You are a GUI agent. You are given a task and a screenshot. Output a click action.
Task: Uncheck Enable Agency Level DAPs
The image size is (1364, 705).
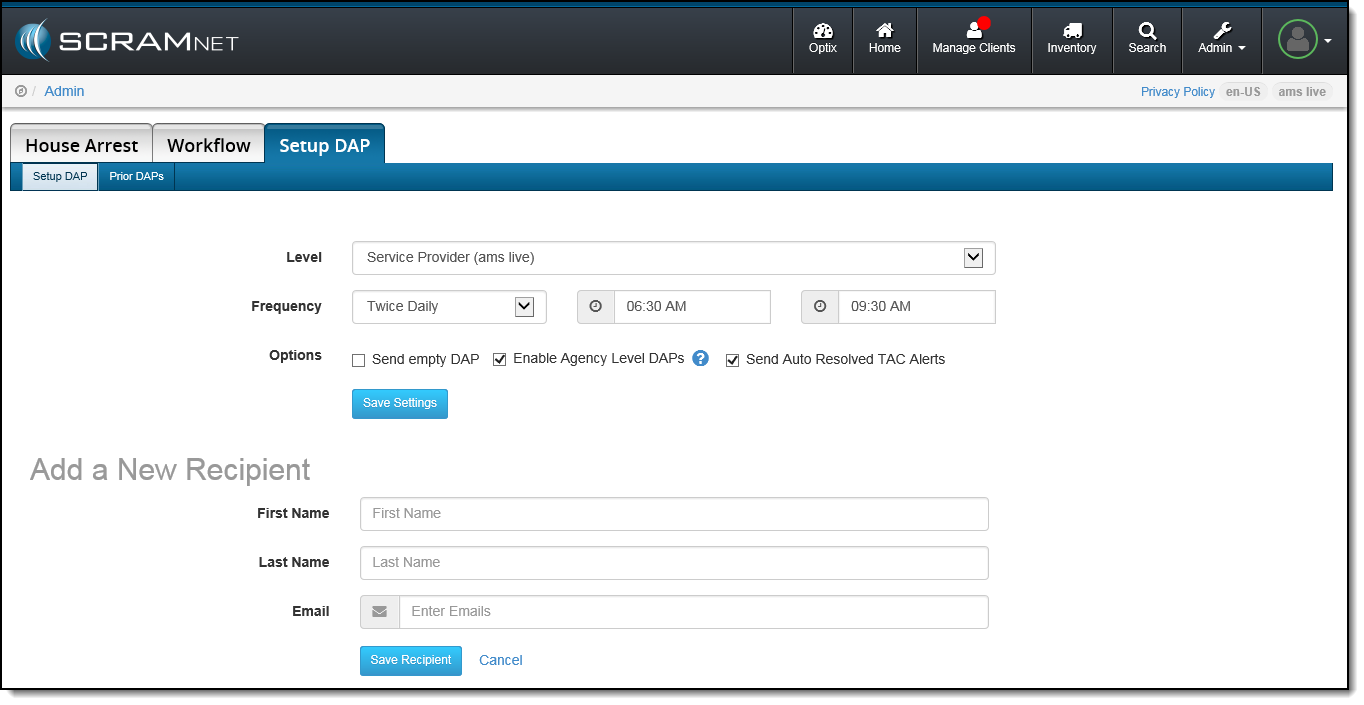point(500,360)
